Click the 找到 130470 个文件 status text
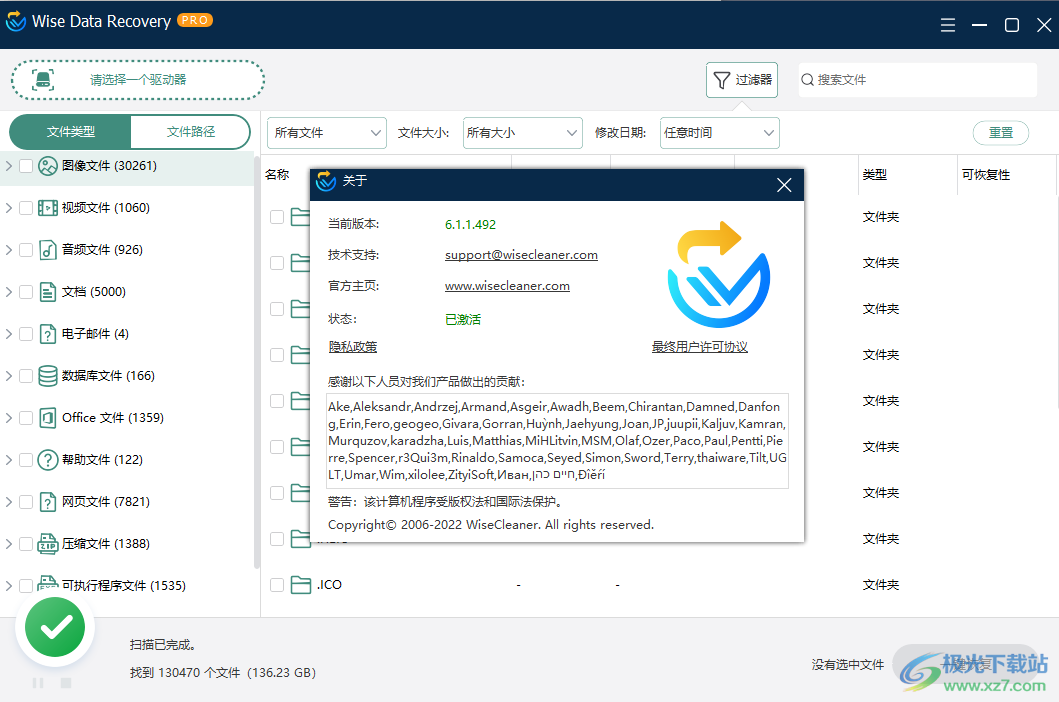Viewport: 1059px width, 702px height. coord(223,673)
